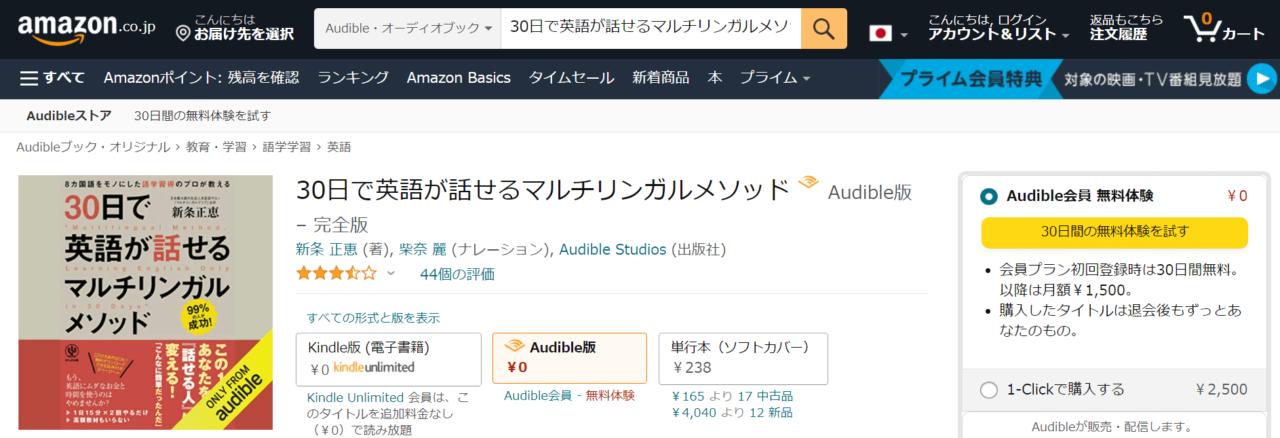The height and width of the screenshot is (438, 1280).
Task: Expand the プライム navigation dropdown
Action: click(775, 78)
